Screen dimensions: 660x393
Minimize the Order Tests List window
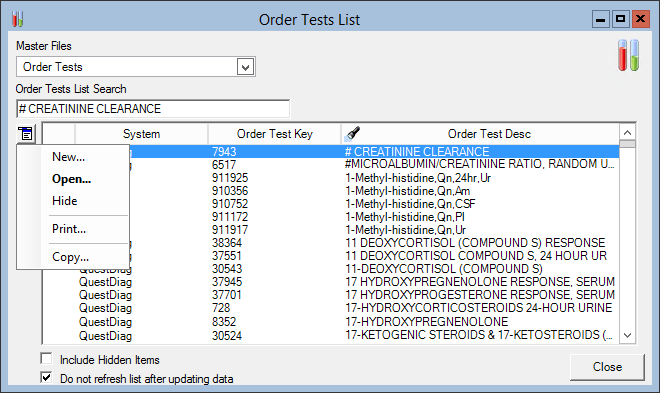[601, 19]
